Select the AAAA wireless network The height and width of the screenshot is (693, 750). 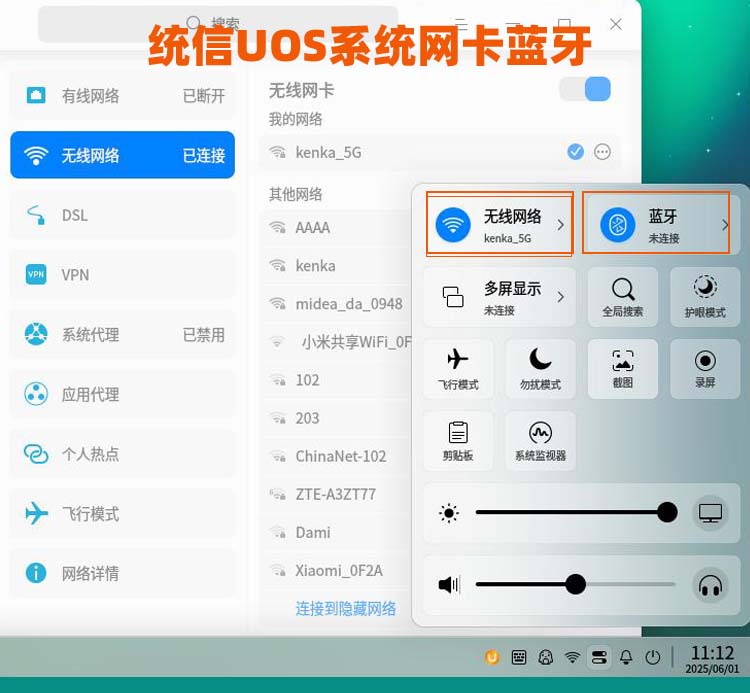point(335,227)
